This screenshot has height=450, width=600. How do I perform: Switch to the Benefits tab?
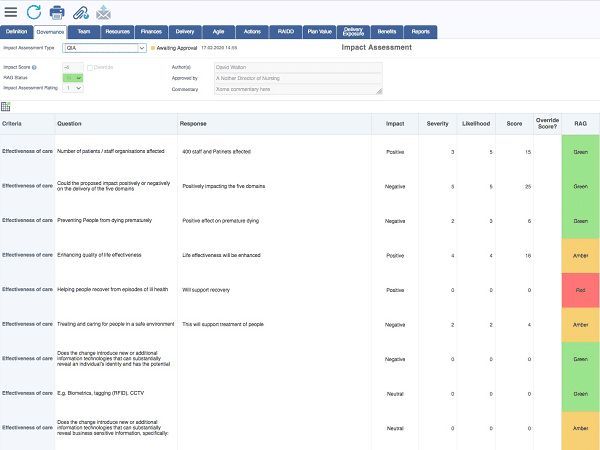point(387,32)
